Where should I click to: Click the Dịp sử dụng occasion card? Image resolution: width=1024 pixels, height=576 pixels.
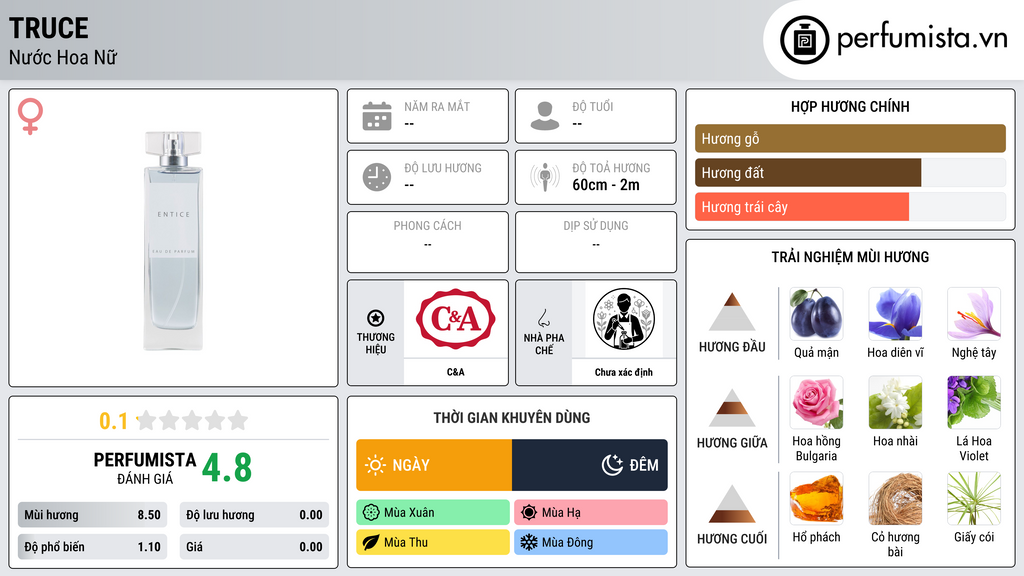point(596,242)
